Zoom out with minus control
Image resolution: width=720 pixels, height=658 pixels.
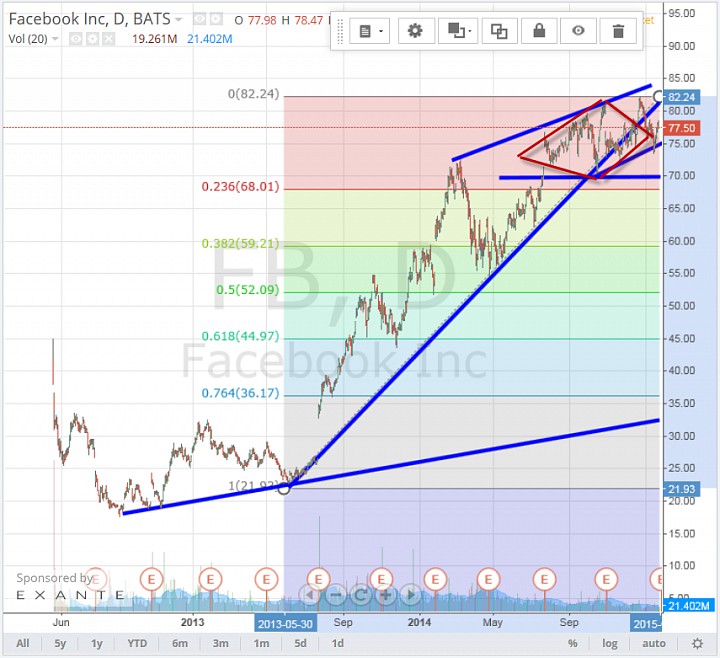336,595
